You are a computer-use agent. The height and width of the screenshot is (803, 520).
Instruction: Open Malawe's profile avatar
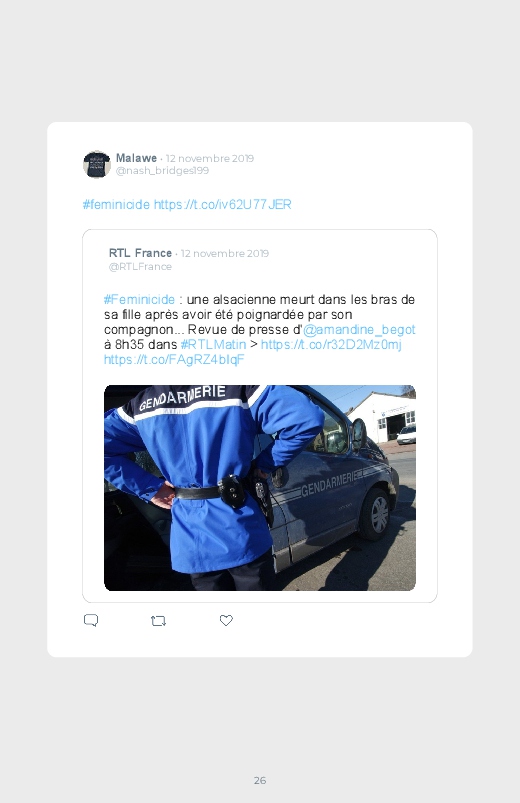coord(97,164)
